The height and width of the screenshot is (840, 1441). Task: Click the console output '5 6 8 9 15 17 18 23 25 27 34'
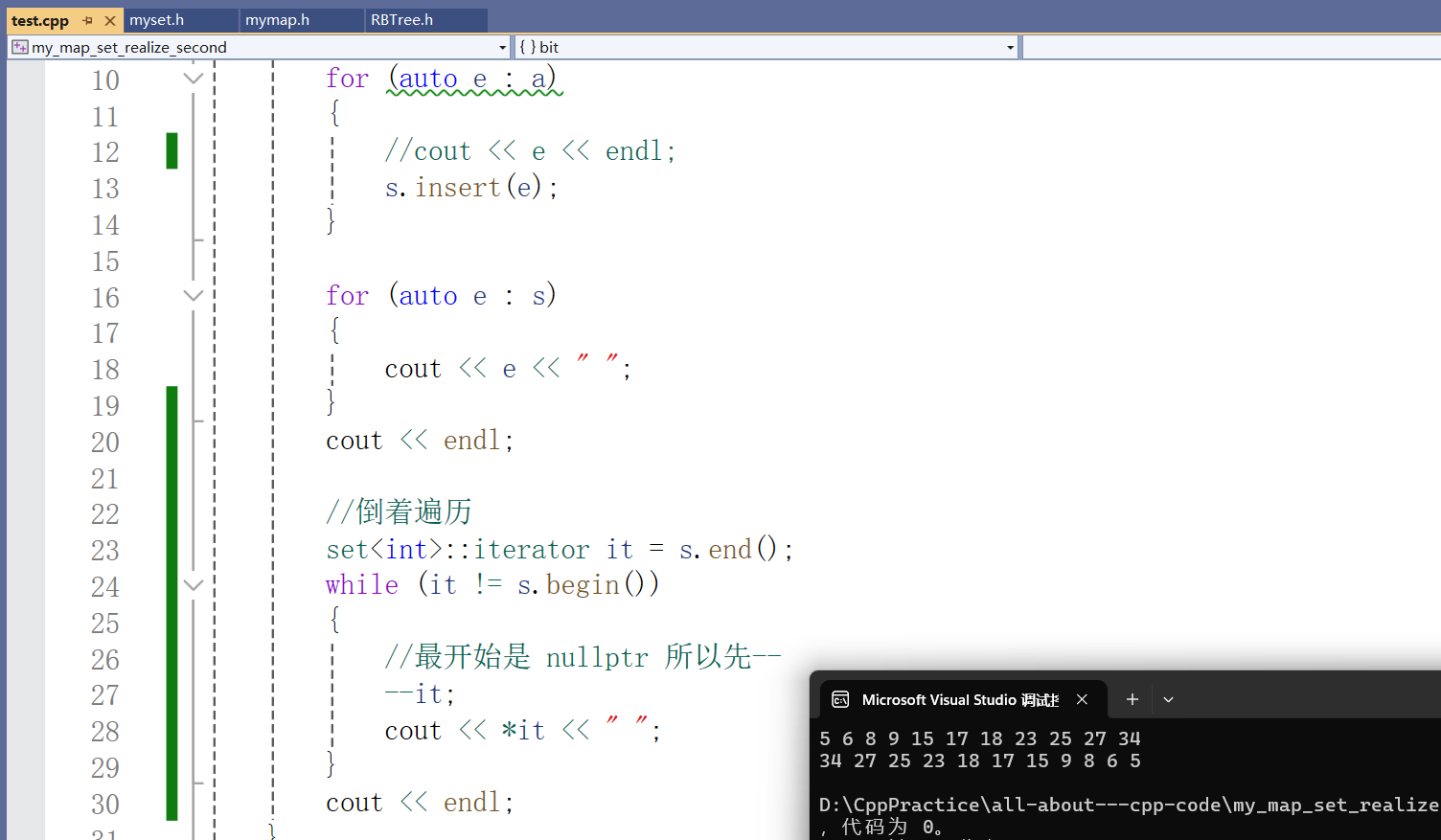coord(980,738)
